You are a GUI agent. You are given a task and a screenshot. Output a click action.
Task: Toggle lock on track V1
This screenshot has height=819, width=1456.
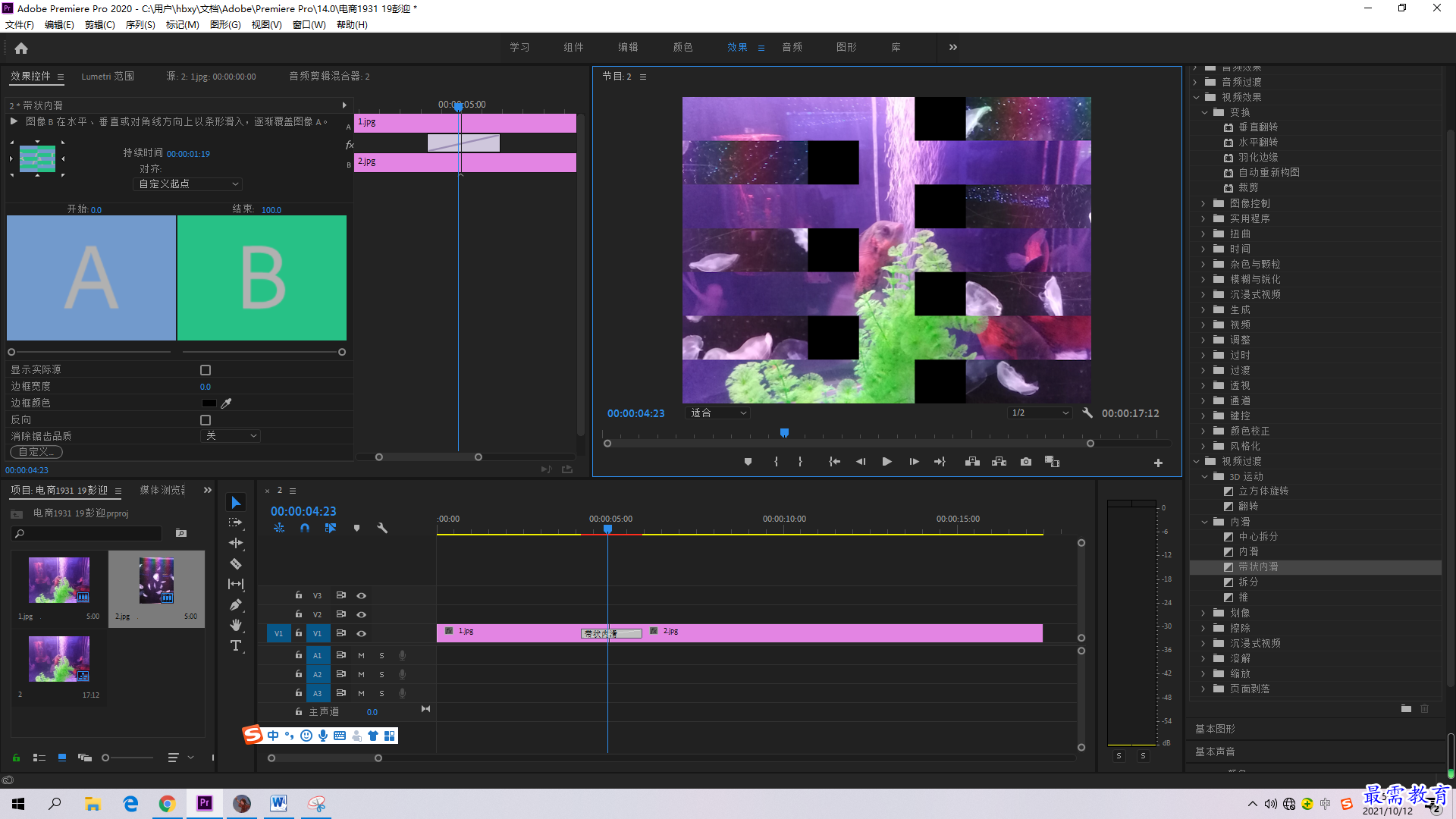299,633
